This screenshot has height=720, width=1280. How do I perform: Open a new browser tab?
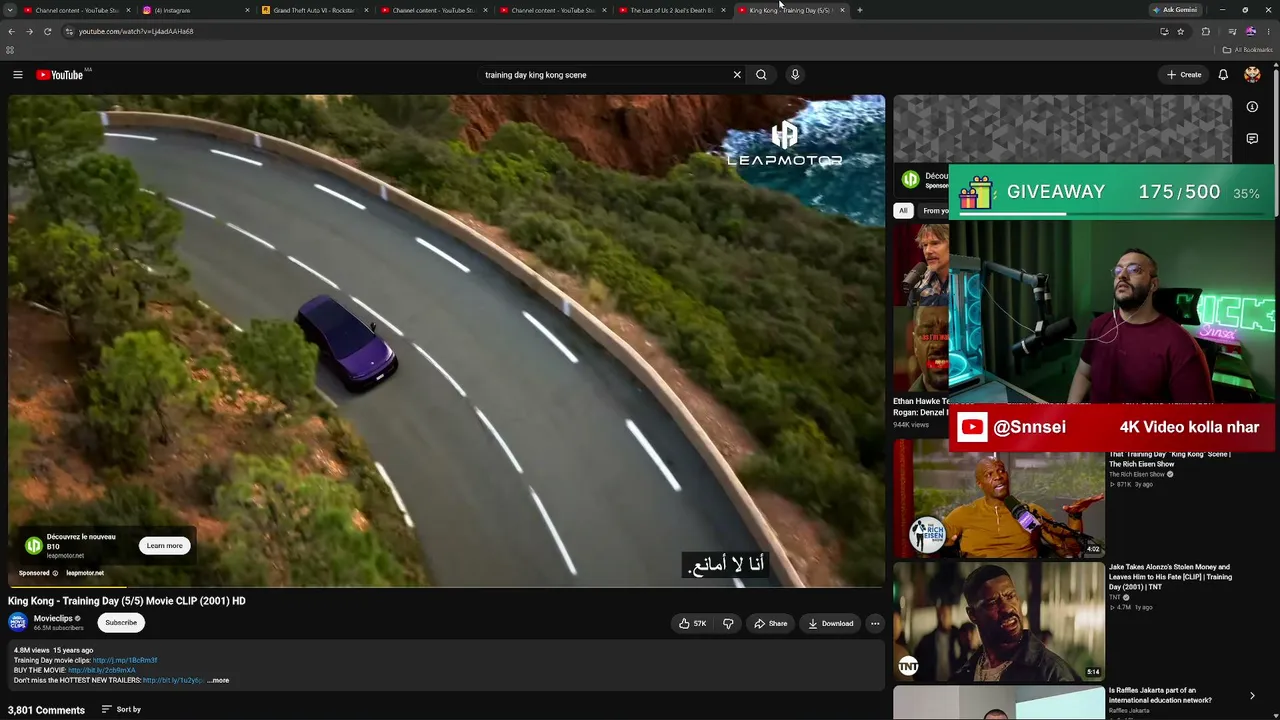860,10
